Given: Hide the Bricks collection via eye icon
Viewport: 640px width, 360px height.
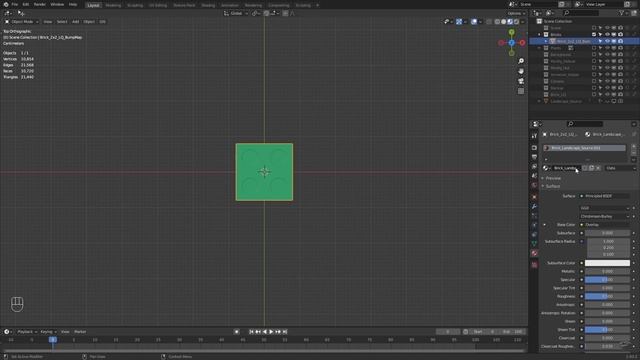Looking at the screenshot, I should (607, 35).
